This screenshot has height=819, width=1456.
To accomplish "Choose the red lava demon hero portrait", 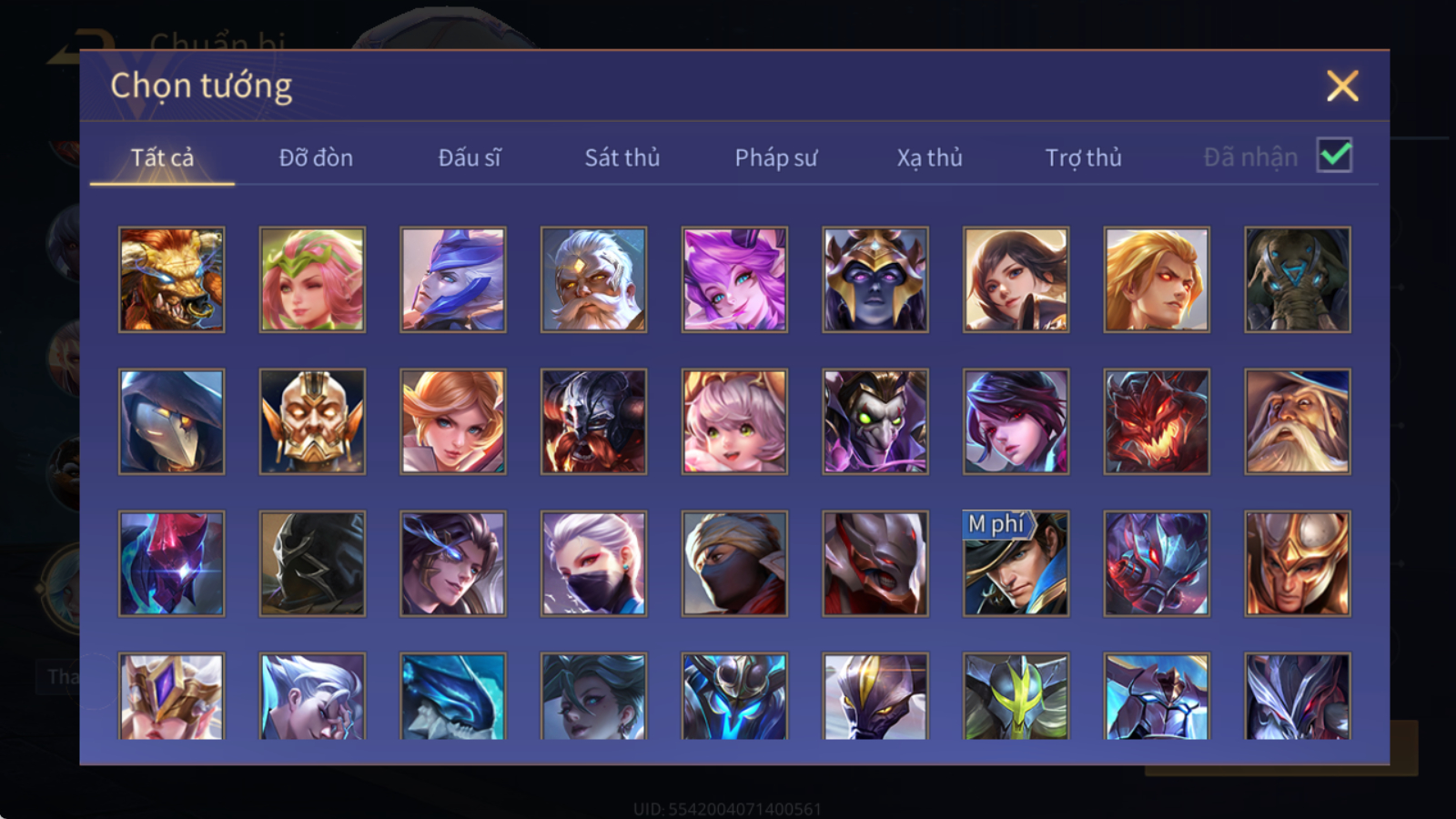I will [1157, 421].
